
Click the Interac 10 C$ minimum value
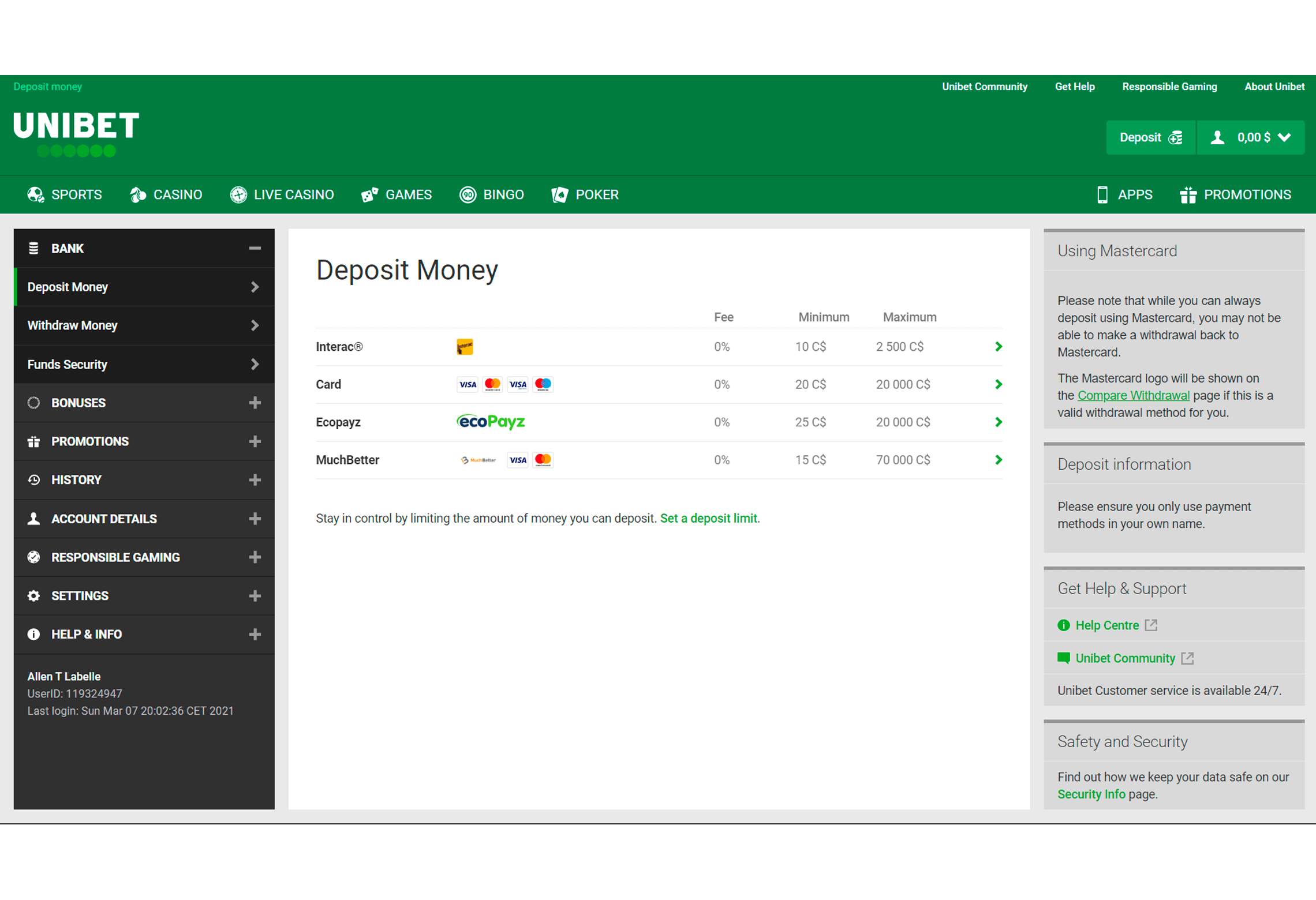coord(811,347)
